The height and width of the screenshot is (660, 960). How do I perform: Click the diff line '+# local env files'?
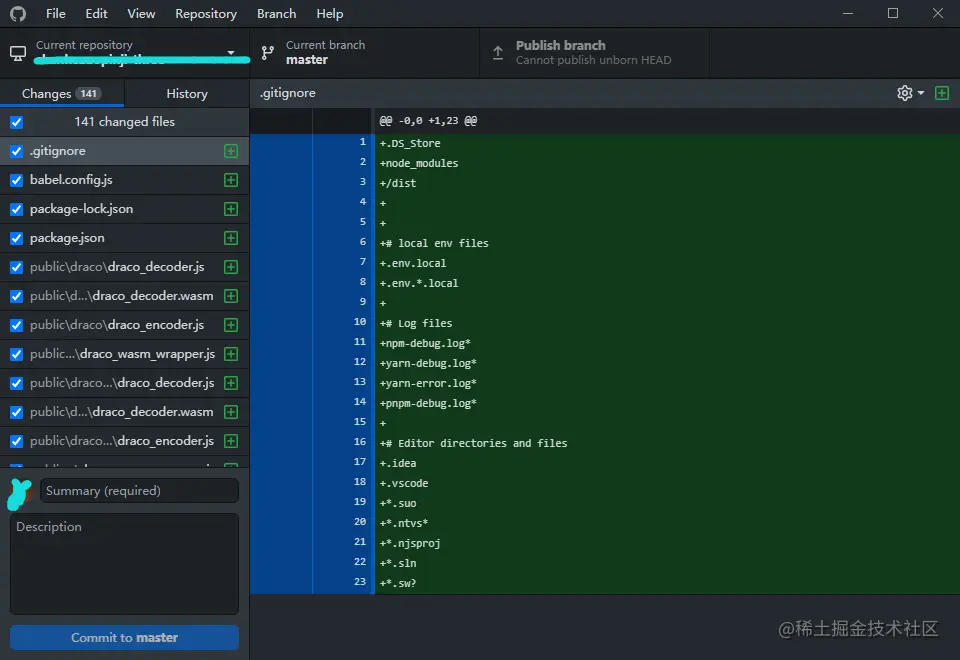coord(434,243)
